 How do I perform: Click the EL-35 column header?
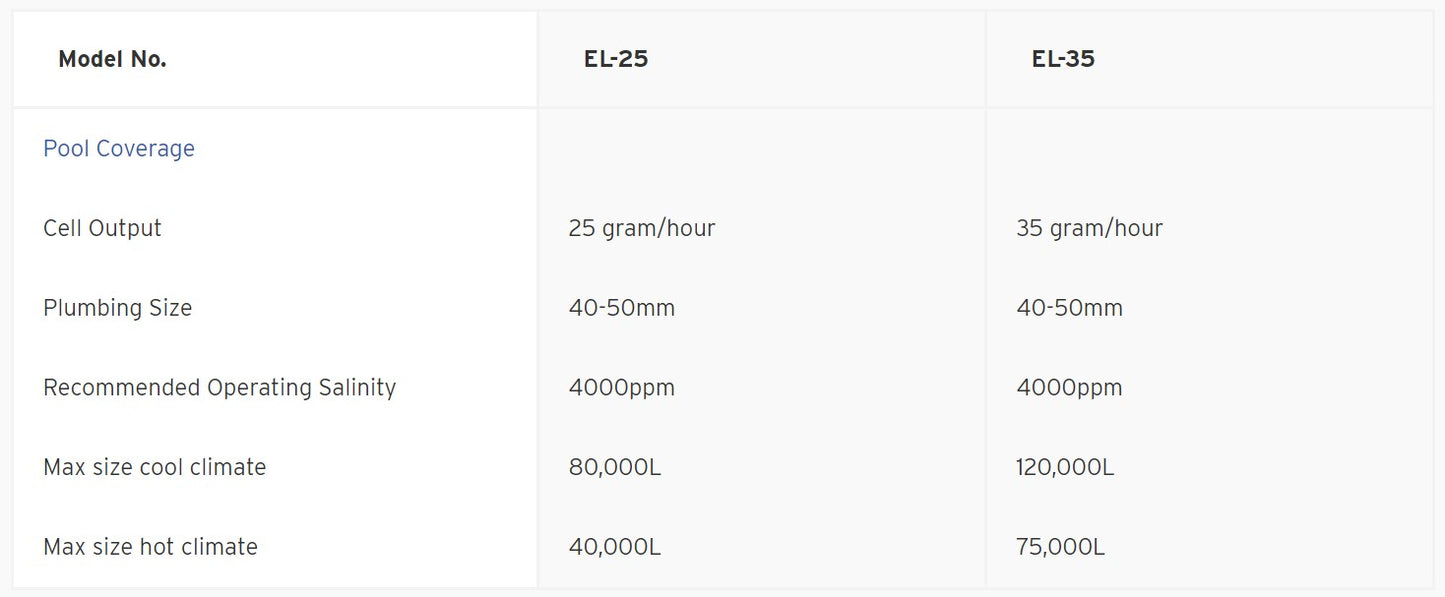[x=1063, y=59]
